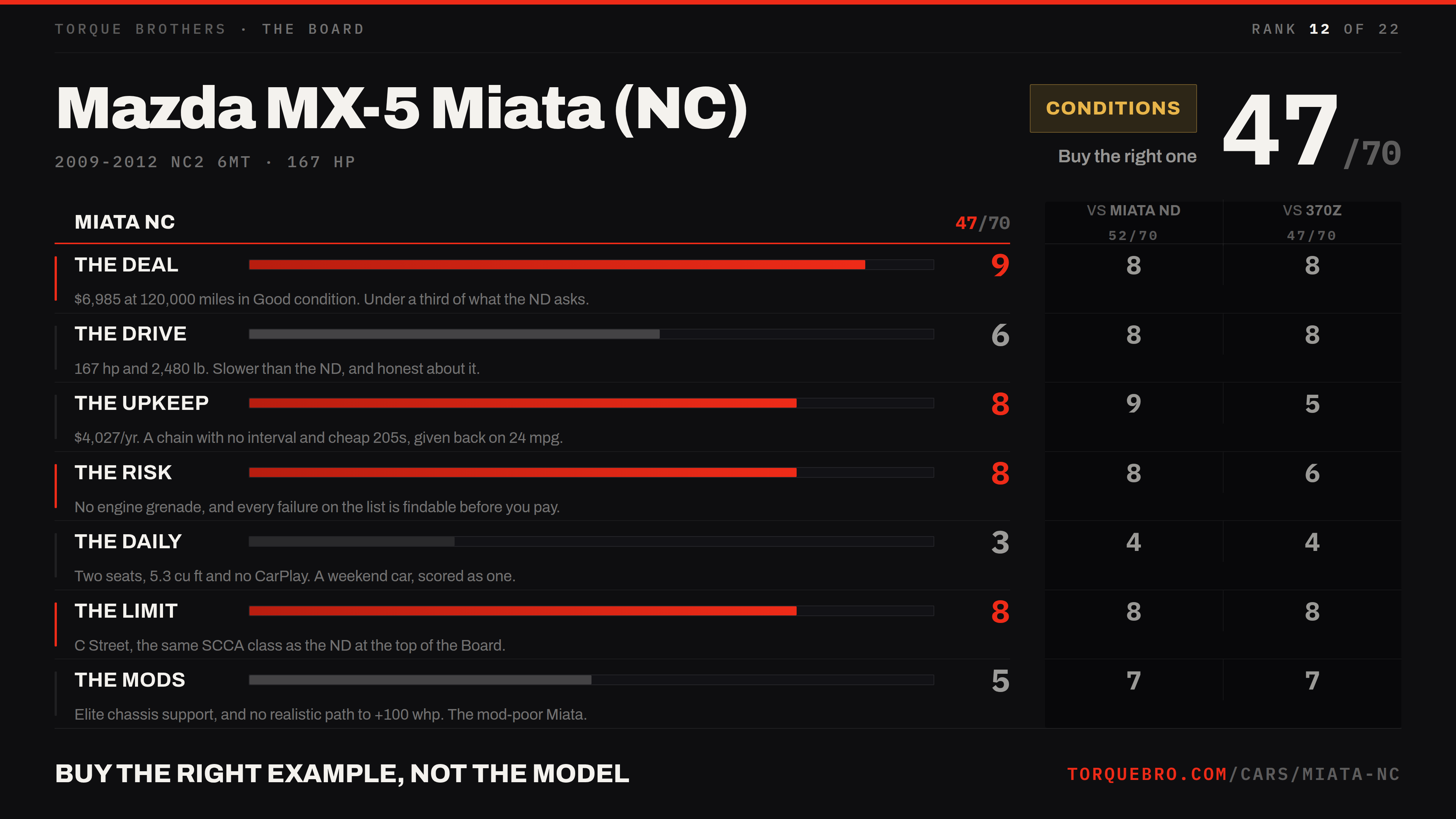Click the Miata ND upkeep score of 9
This screenshot has width=1456, height=819.
coord(1133,403)
